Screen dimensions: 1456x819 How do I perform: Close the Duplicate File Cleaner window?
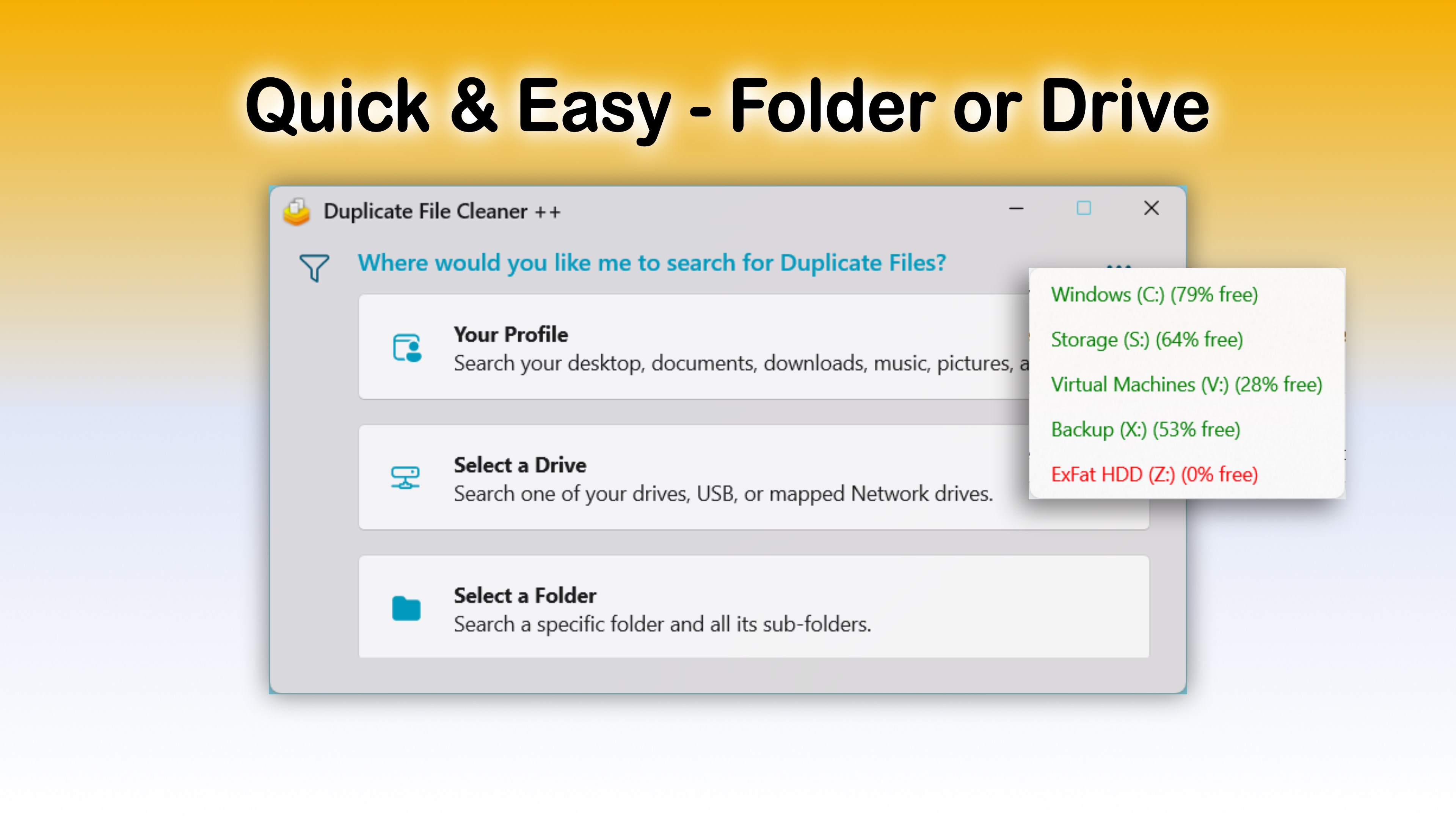[1152, 209]
